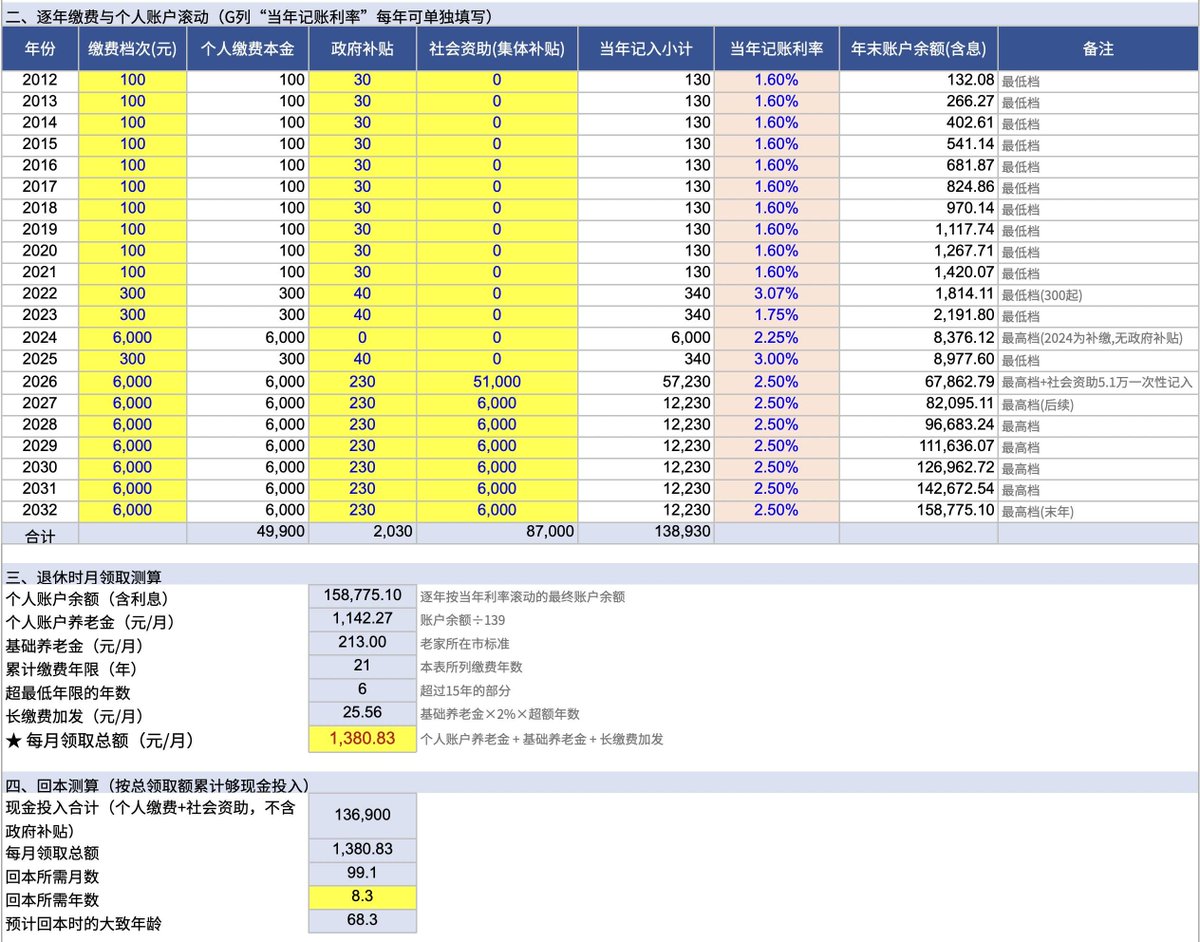Click the 99.1 payback months value
This screenshot has height=942, width=1200.
click(x=362, y=873)
